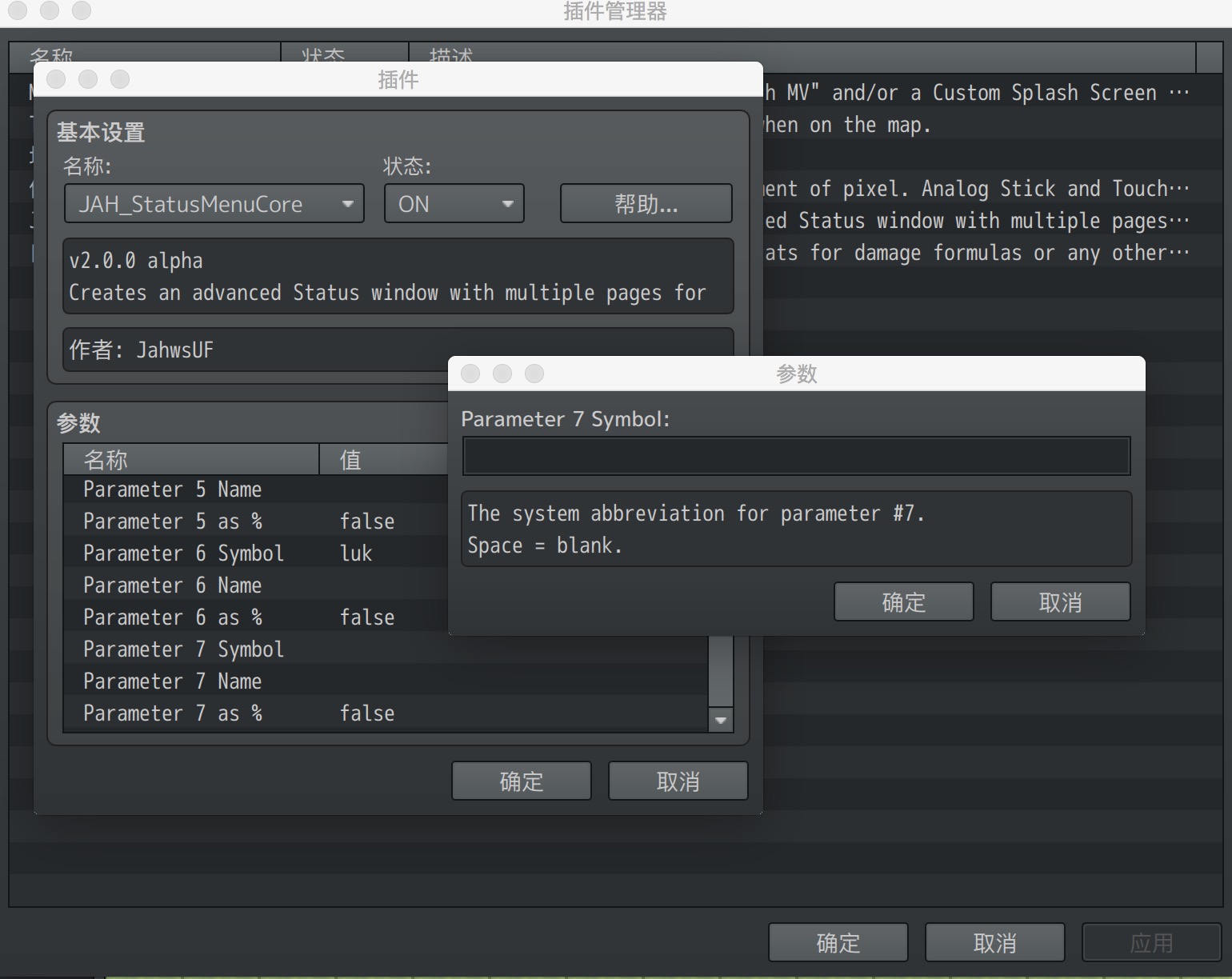Select the Parameter 6 Name row

pyautogui.click(x=256, y=585)
